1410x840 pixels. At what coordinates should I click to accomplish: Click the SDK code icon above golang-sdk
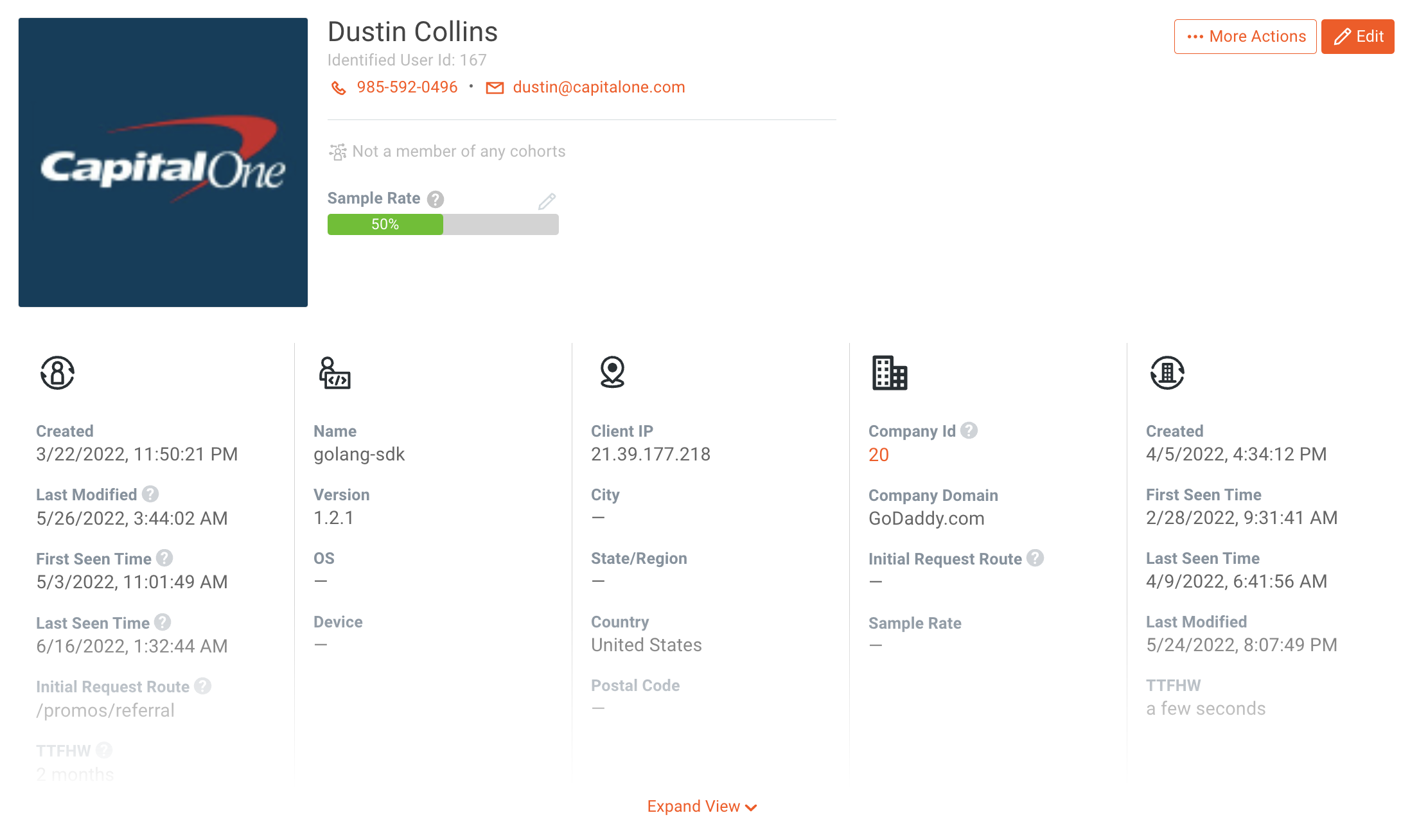click(x=333, y=374)
